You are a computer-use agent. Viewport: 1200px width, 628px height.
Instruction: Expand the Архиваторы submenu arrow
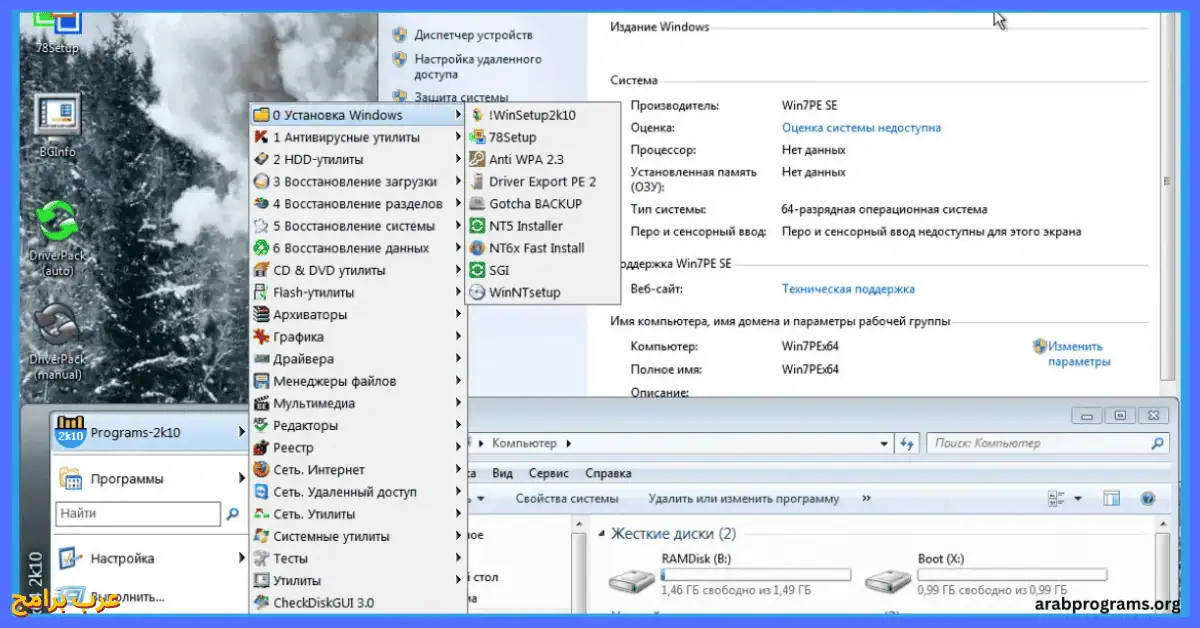pos(459,315)
